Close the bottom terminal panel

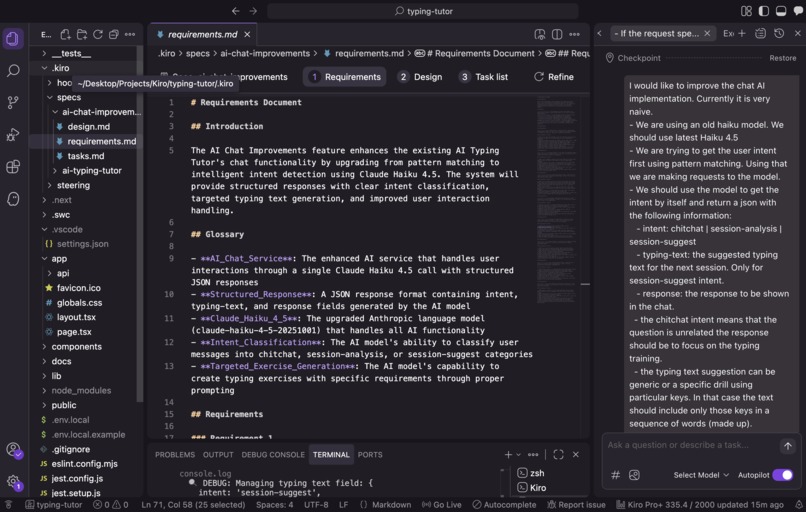coord(576,454)
